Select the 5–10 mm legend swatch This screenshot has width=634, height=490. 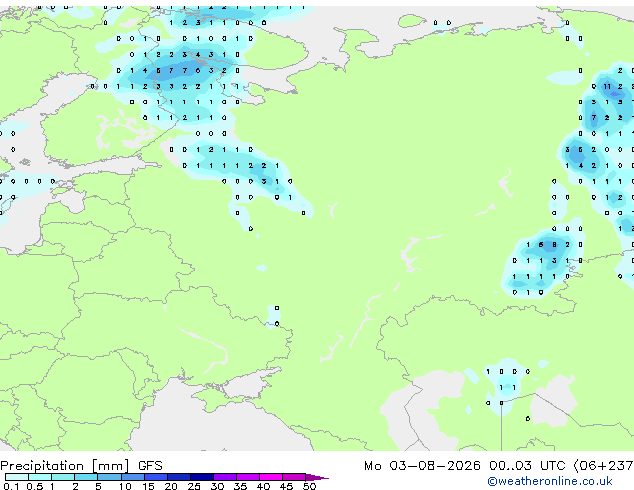109,477
